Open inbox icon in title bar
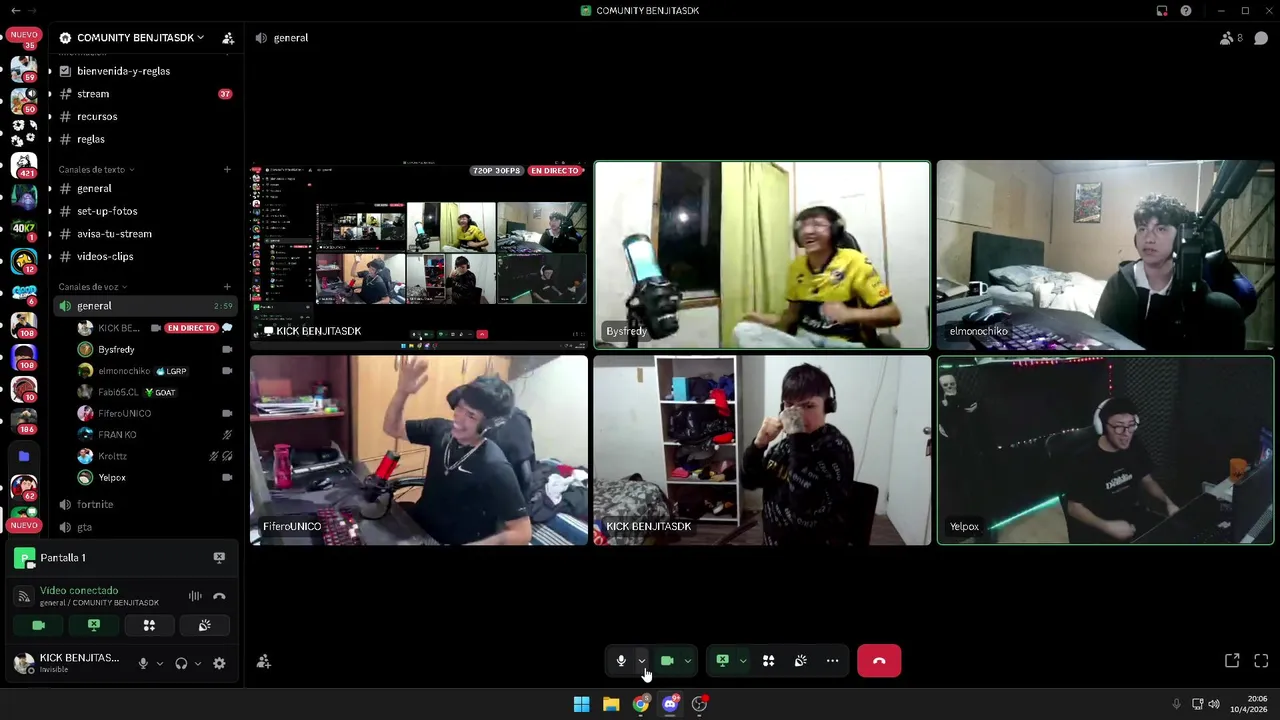 click(x=1162, y=11)
